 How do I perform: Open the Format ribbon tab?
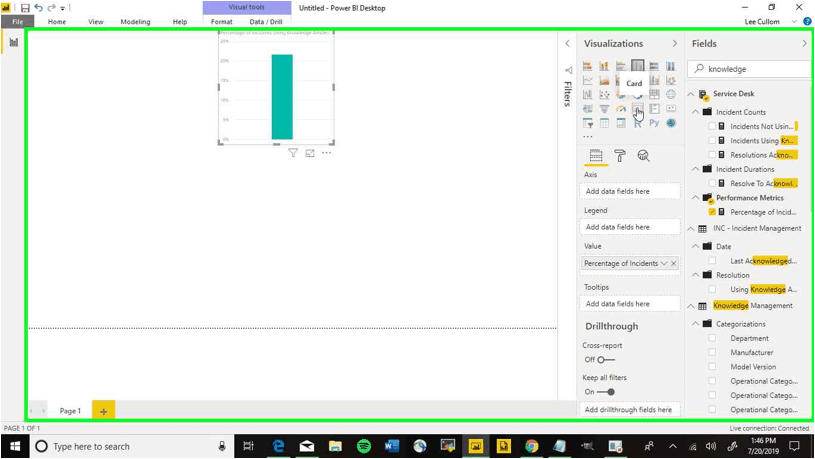221,22
